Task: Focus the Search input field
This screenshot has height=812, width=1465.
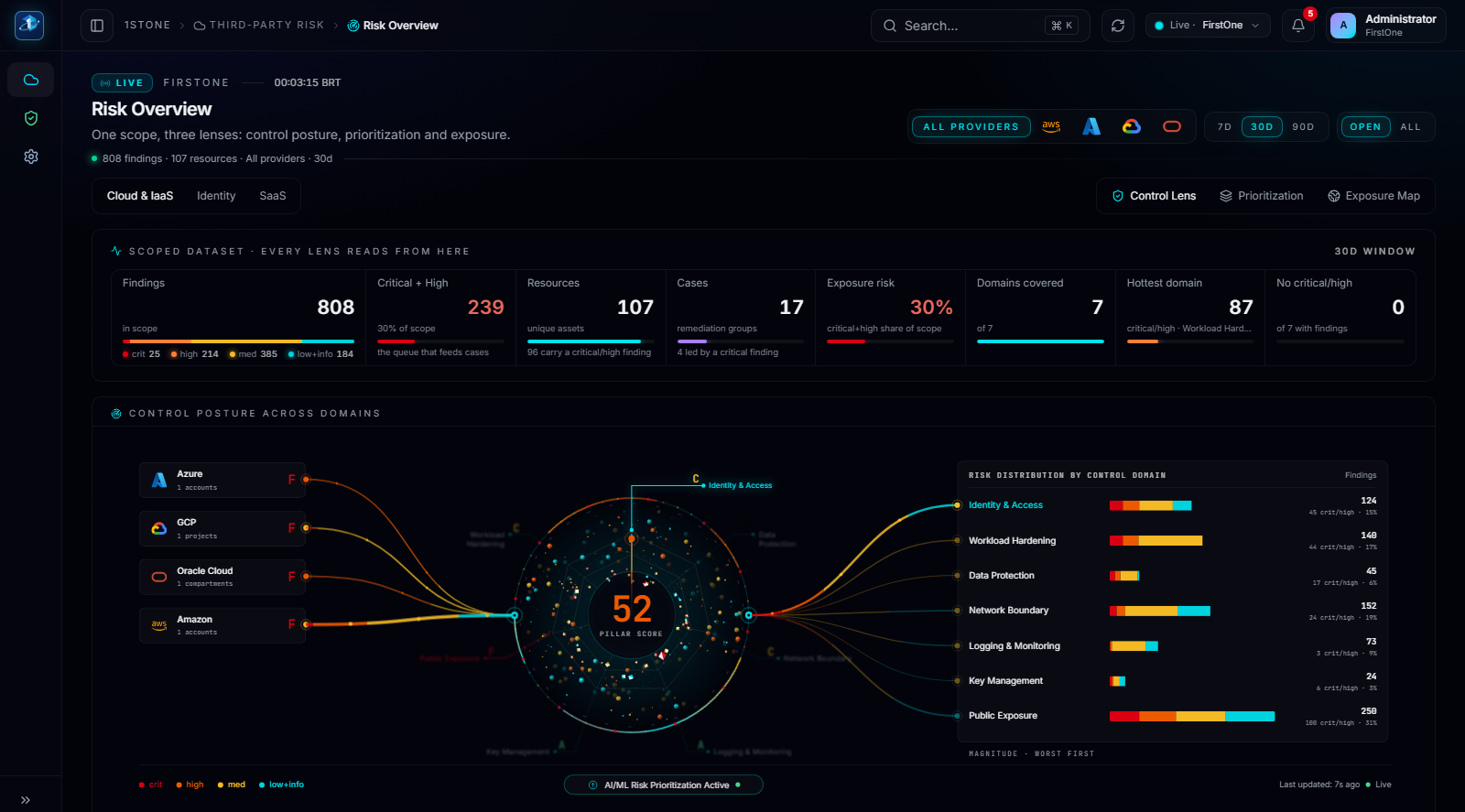Action: tap(981, 26)
